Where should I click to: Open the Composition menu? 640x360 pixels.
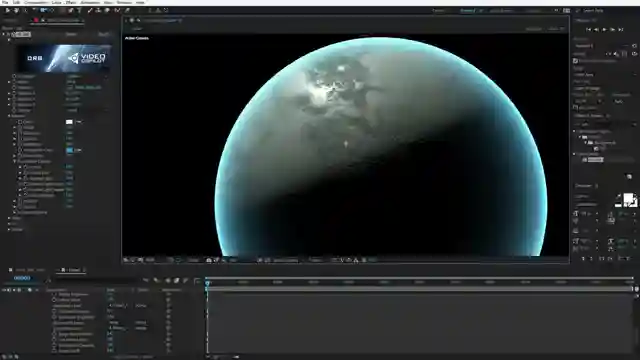point(35,2)
